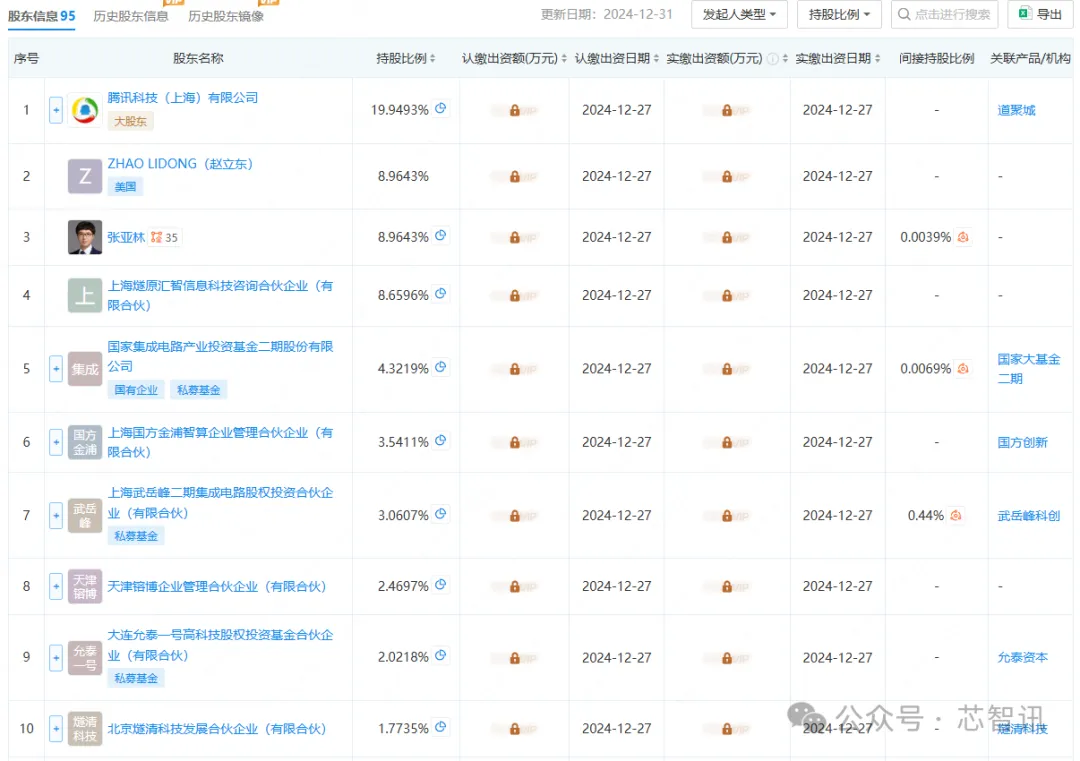Click the VIP lock in ZHAO LIDONG's 认缴出资额 cell
The width and height of the screenshot is (1080, 761).
point(515,177)
